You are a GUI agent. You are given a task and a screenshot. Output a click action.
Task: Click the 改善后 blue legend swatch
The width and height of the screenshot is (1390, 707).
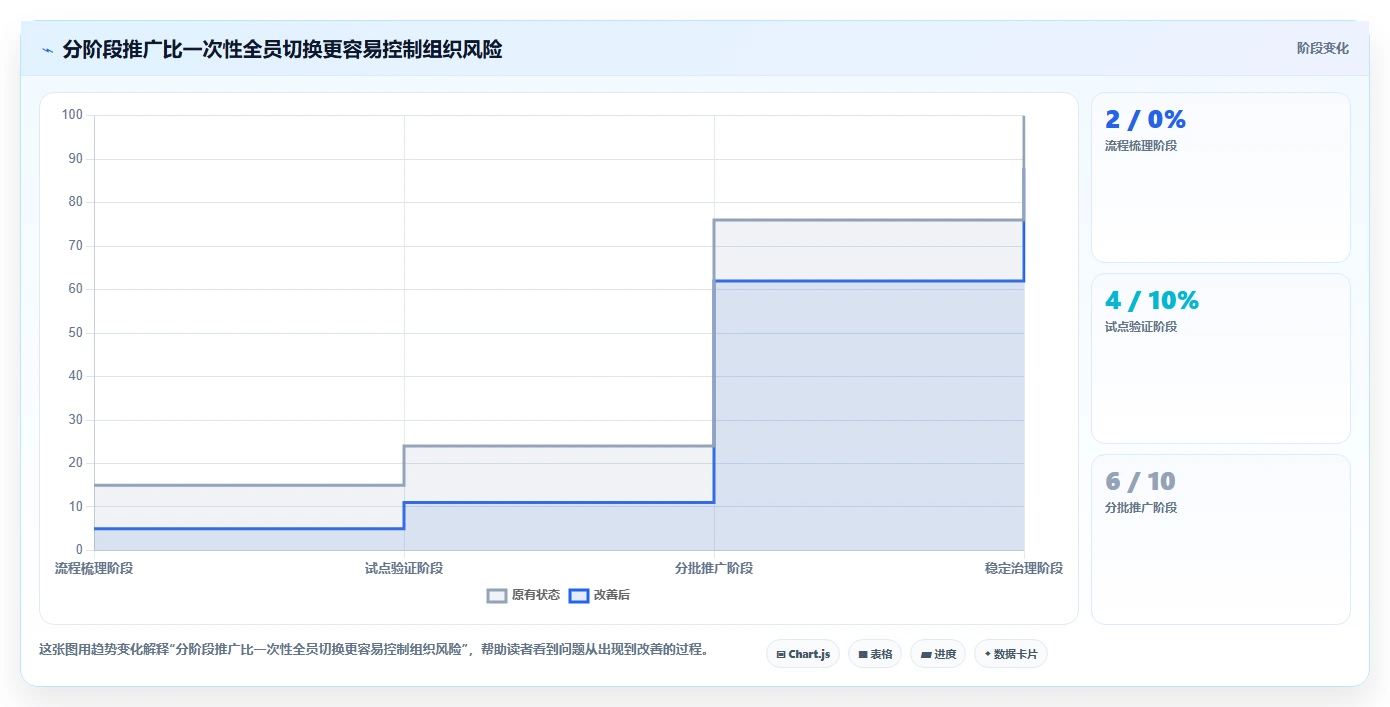pyautogui.click(x=579, y=596)
